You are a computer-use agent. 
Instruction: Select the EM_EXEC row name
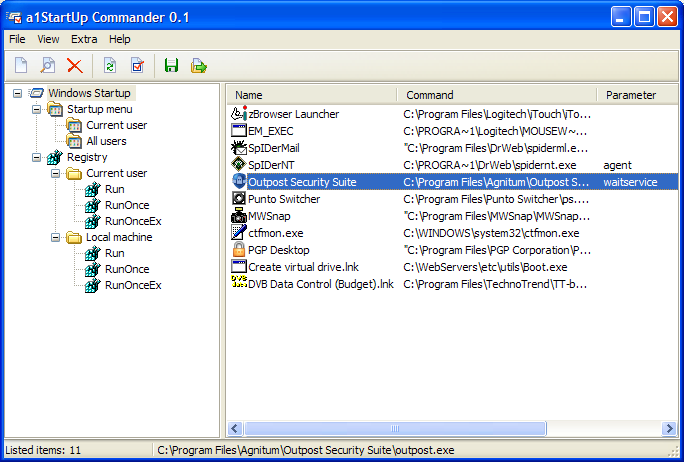[270, 131]
